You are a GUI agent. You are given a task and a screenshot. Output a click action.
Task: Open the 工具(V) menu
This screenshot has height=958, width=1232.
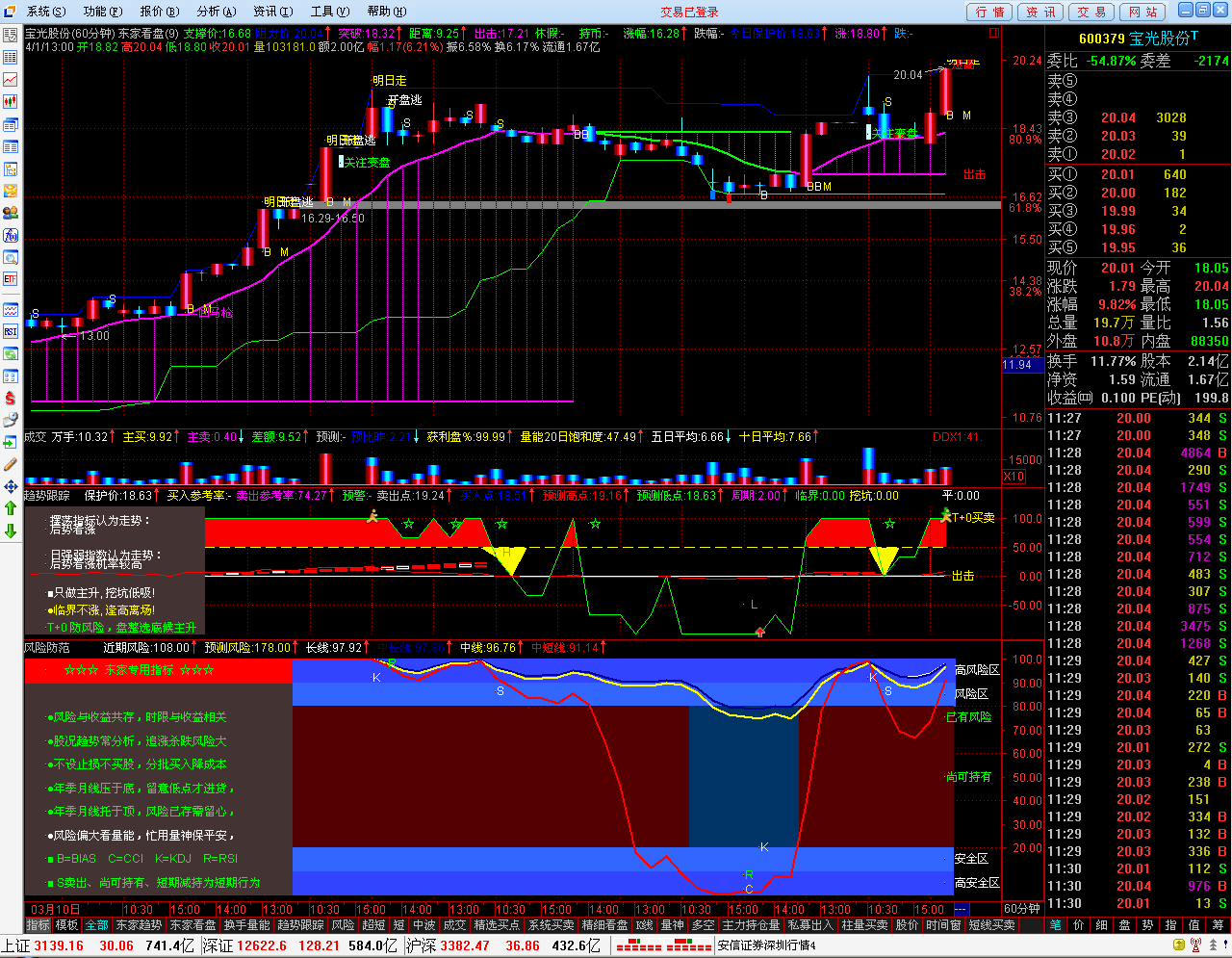pyautogui.click(x=329, y=12)
